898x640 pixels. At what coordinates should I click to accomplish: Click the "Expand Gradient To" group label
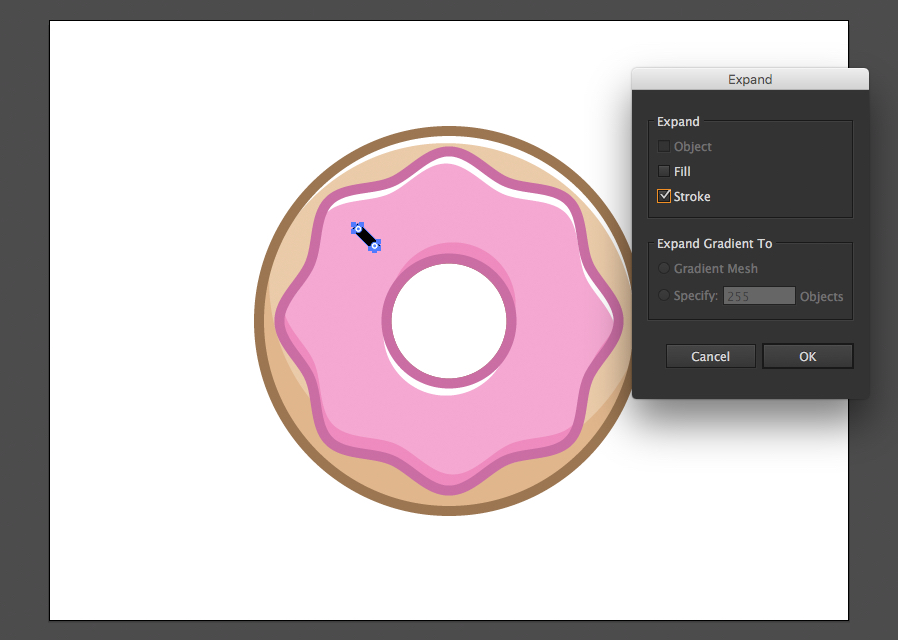(x=714, y=244)
